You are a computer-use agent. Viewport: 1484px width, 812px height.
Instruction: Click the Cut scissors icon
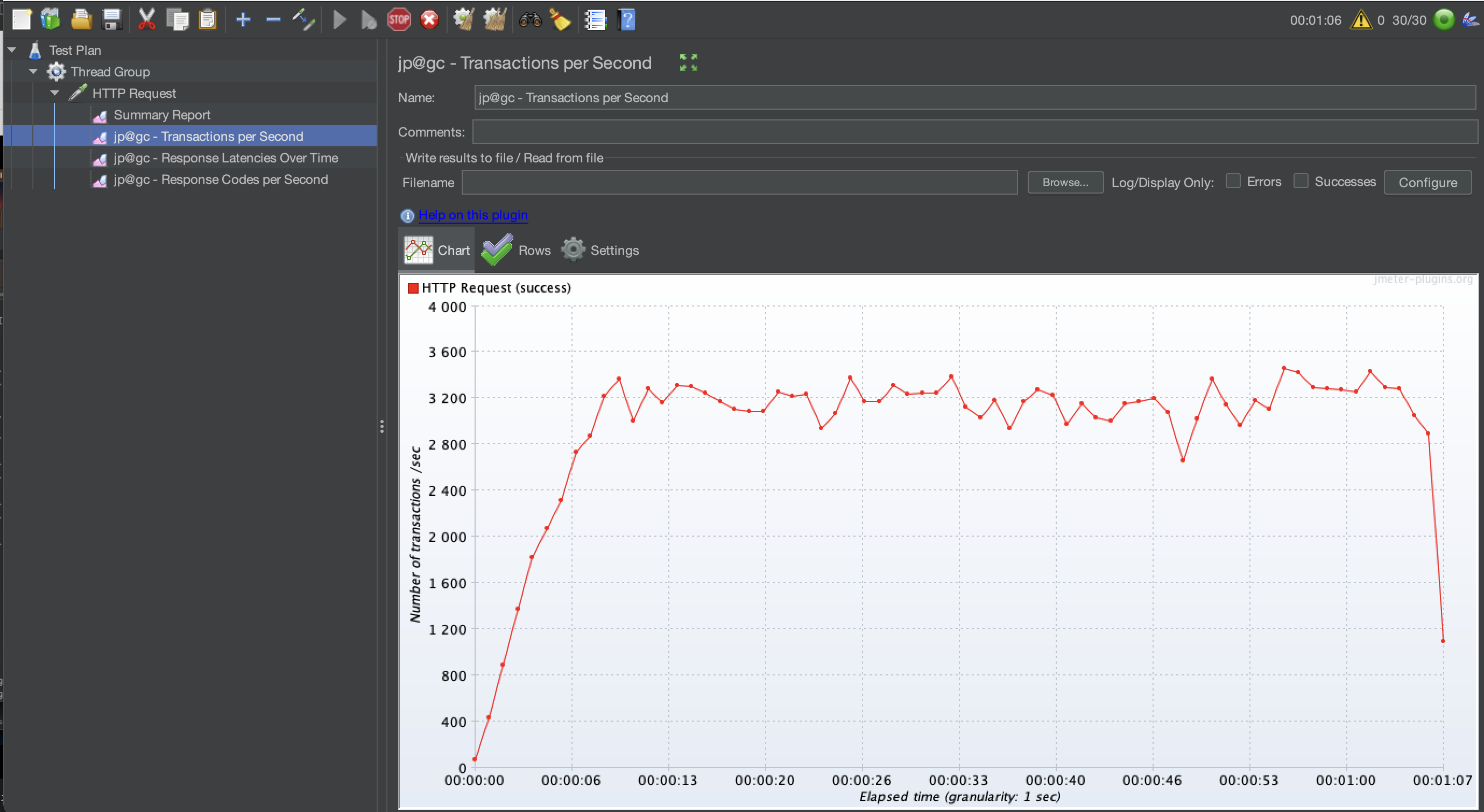(x=147, y=20)
